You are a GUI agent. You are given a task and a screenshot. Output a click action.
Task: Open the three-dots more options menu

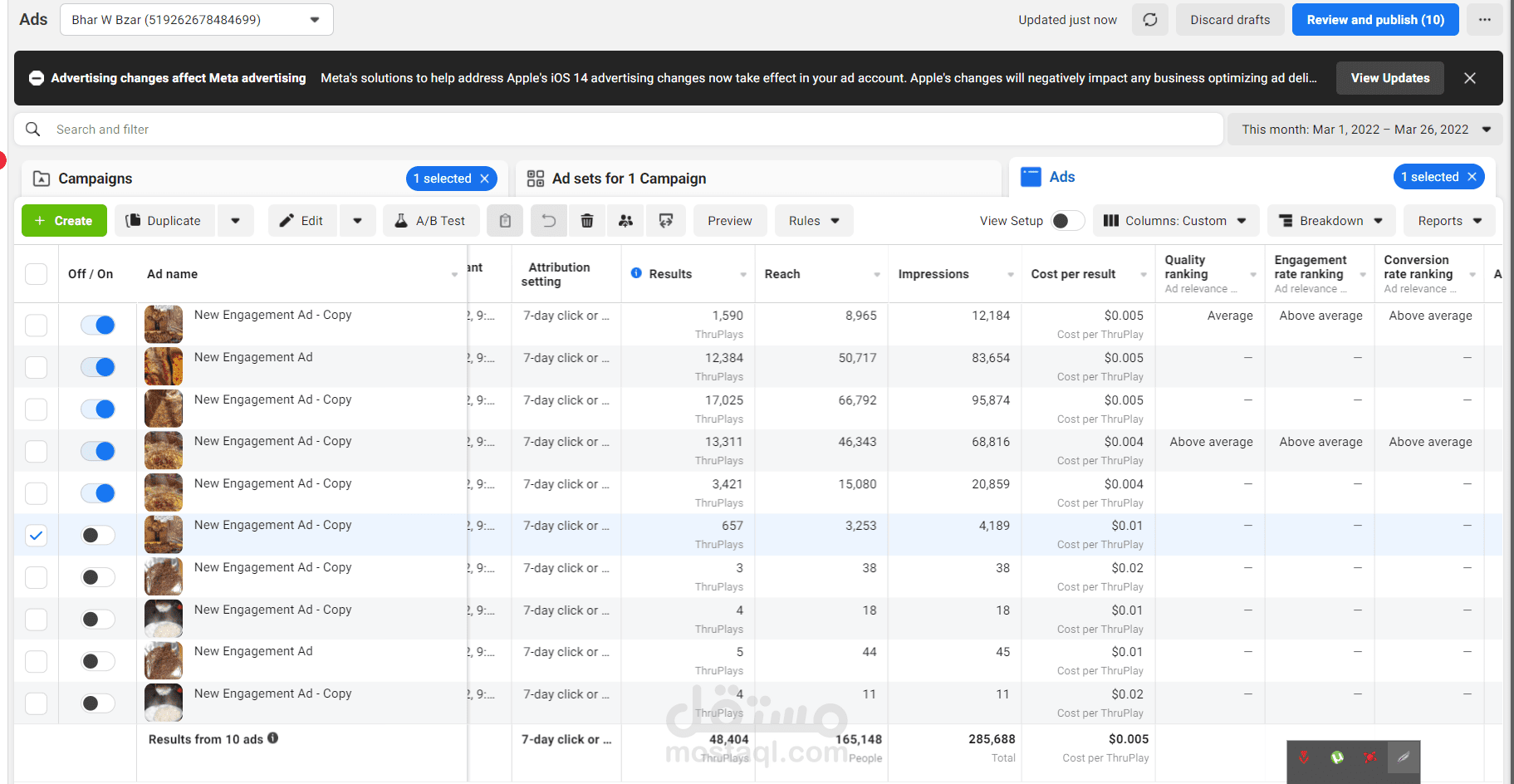pyautogui.click(x=1484, y=20)
